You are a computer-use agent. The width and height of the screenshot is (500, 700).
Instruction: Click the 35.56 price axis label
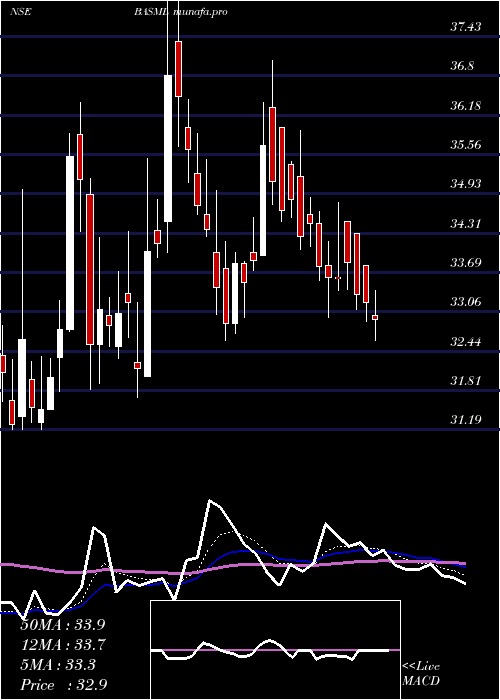pos(466,145)
